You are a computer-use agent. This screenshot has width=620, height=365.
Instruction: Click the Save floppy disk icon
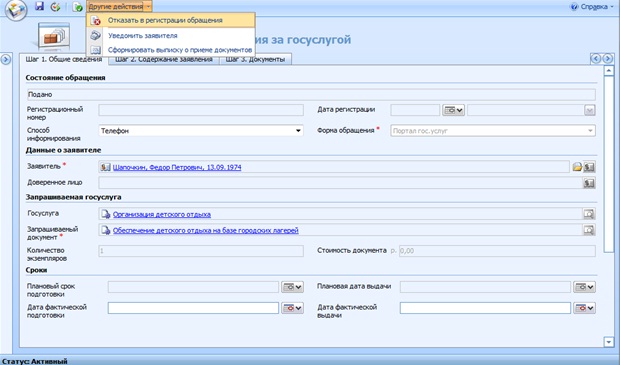39,6
